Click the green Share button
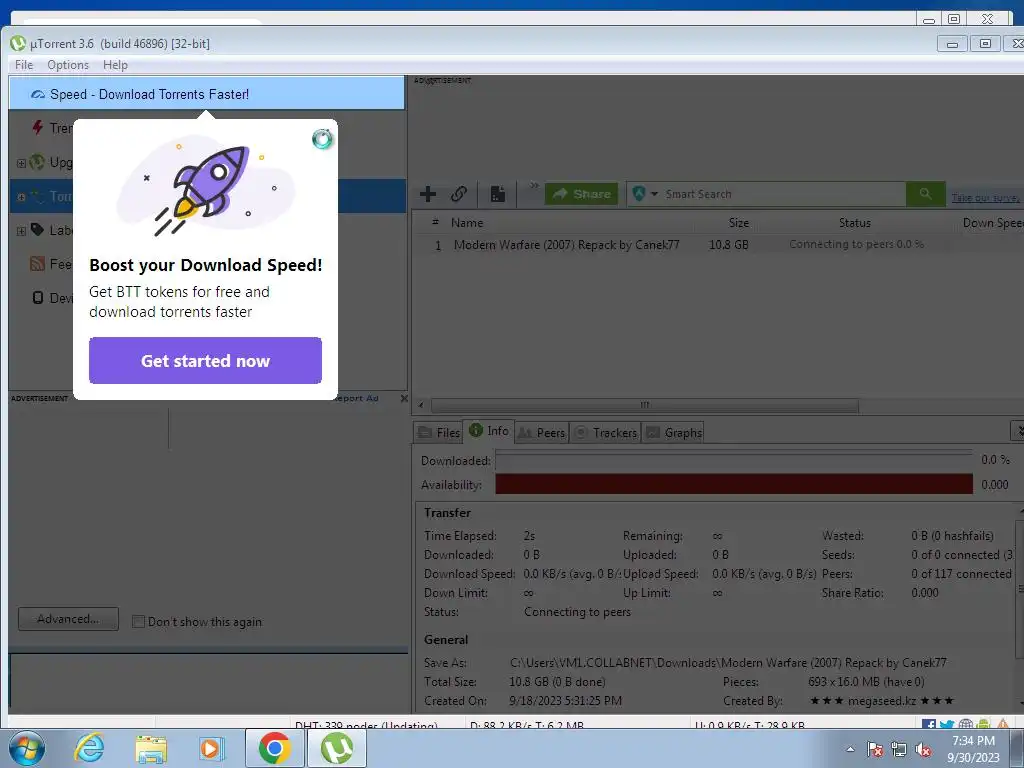This screenshot has height=768, width=1024. coord(581,194)
